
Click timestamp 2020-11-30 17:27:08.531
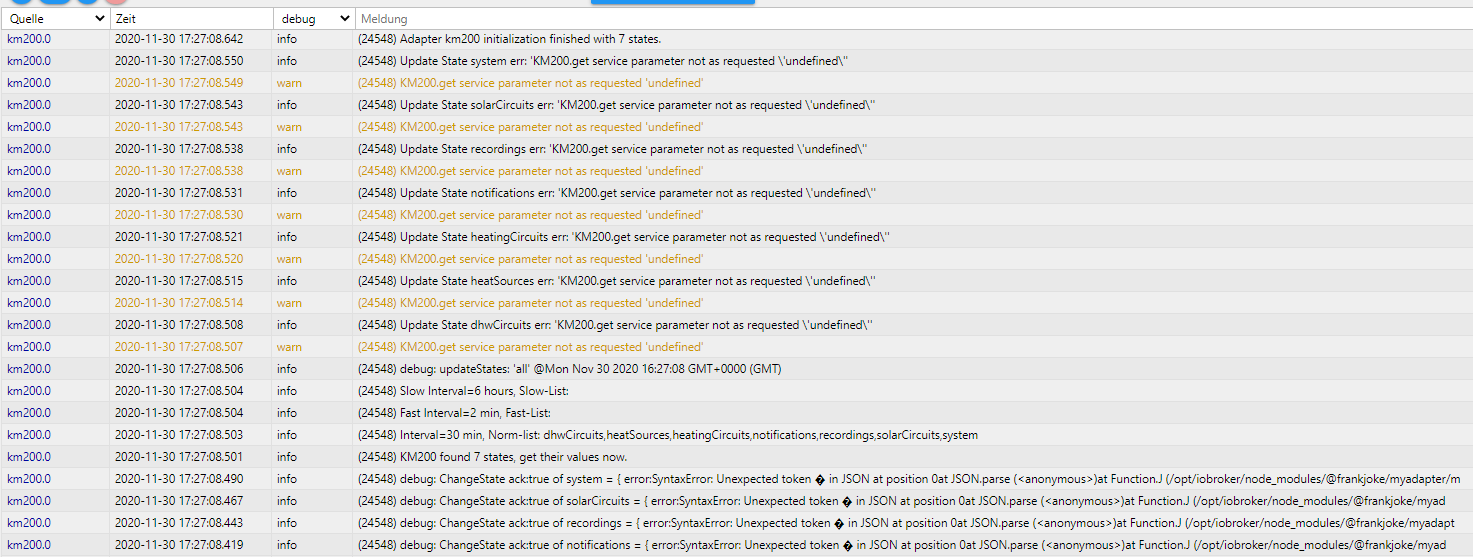click(x=178, y=193)
